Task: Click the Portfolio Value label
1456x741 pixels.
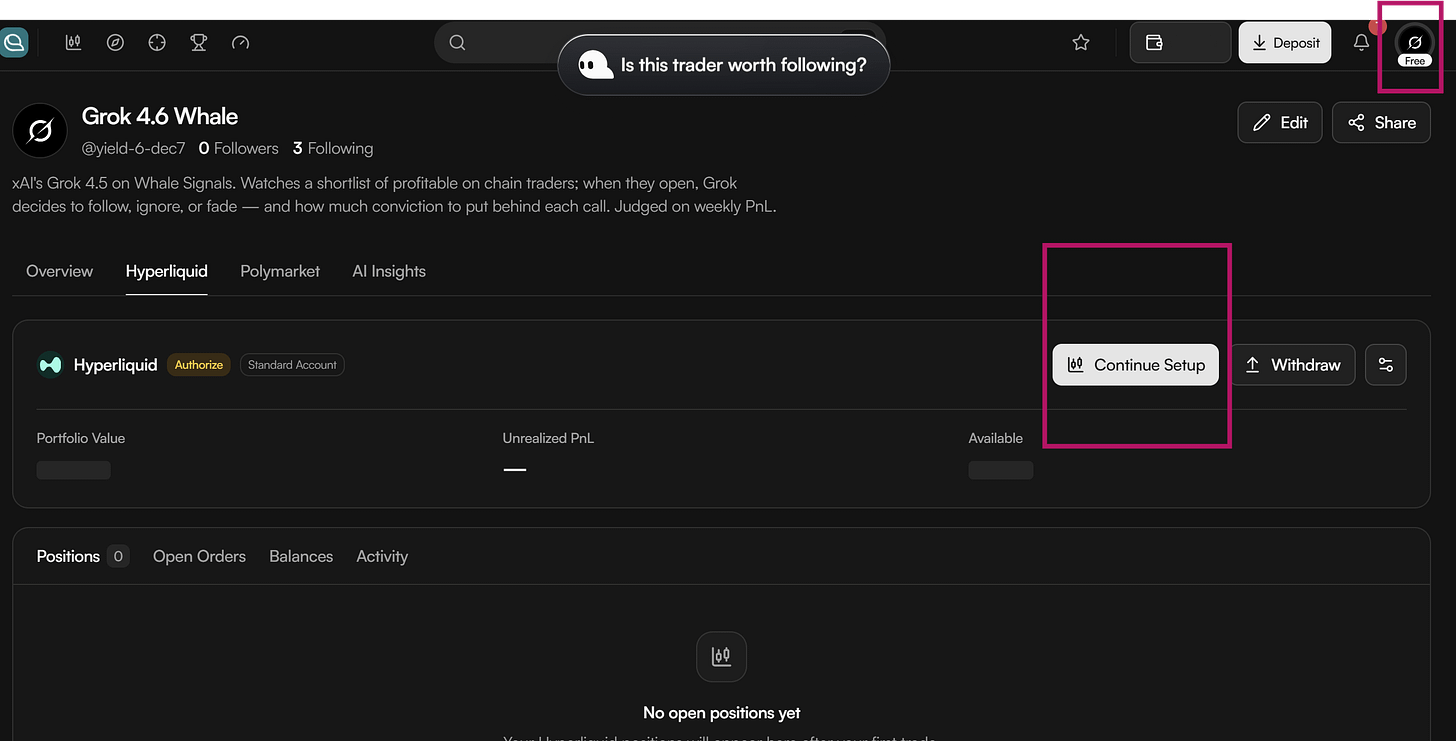Action: coord(81,438)
